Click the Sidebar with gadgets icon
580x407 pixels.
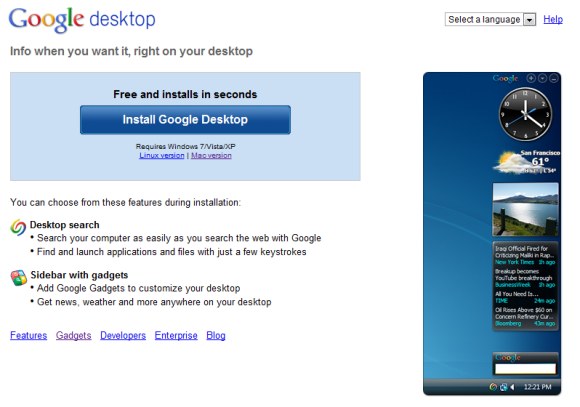pyautogui.click(x=18, y=278)
